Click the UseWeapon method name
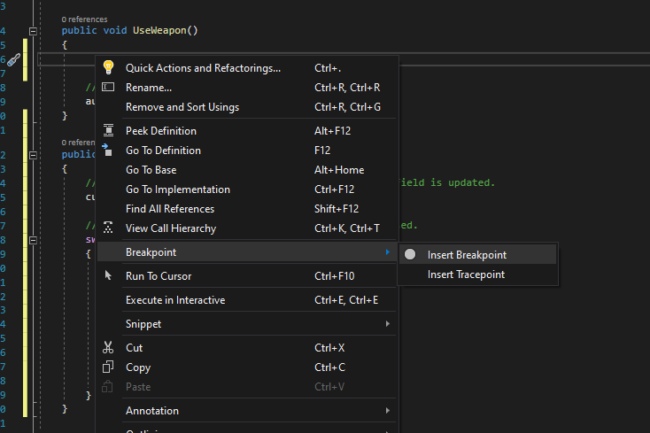Image resolution: width=650 pixels, height=433 pixels. tap(160, 30)
